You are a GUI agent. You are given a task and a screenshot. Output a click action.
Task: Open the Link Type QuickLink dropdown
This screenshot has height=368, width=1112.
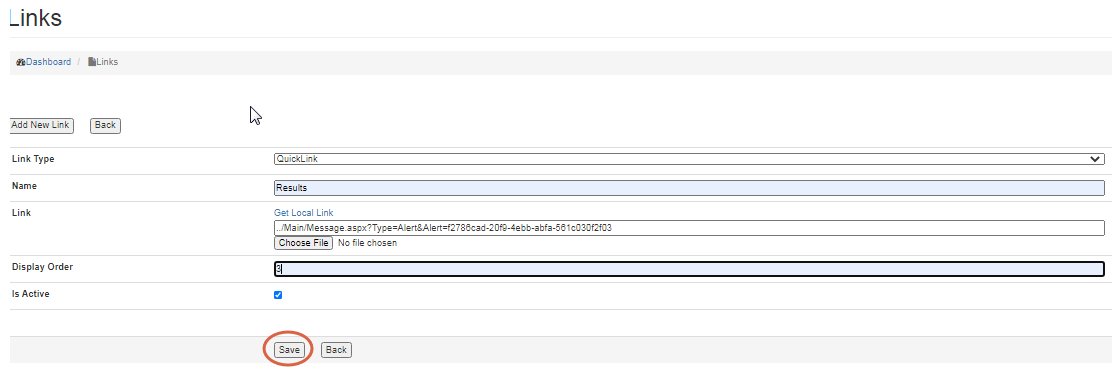pos(689,160)
